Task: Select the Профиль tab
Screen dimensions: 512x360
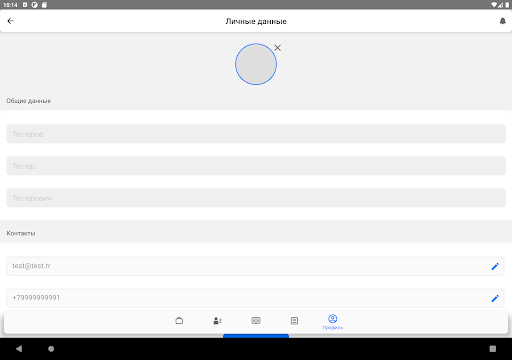Action: [x=333, y=322]
